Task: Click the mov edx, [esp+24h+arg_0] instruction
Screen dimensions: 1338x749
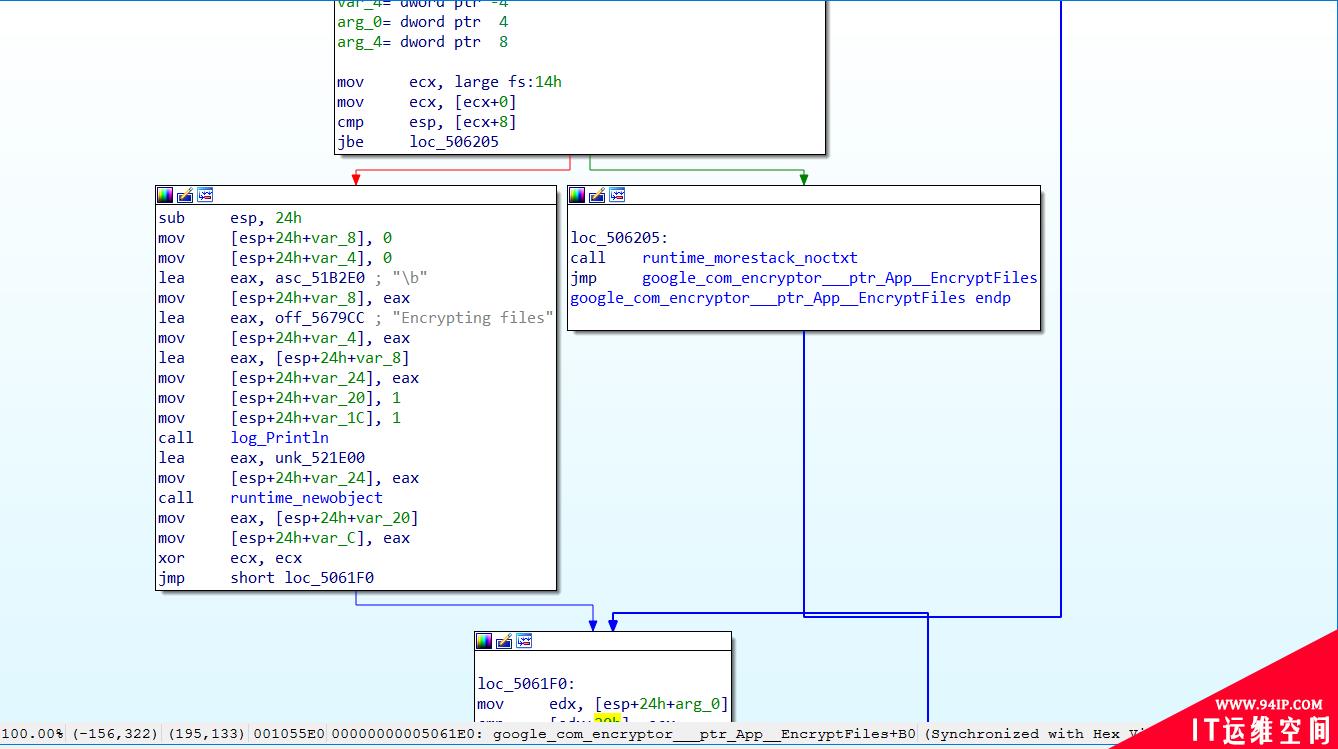Action: coord(603,704)
